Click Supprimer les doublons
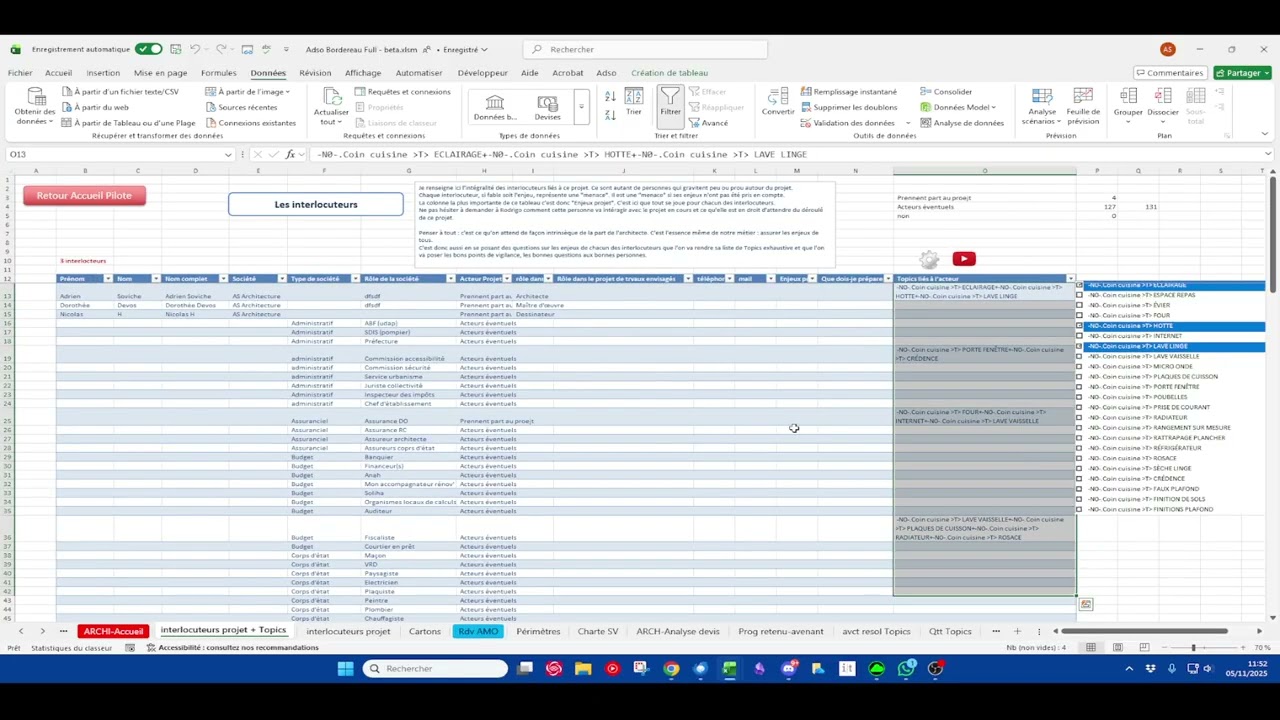 [848, 107]
